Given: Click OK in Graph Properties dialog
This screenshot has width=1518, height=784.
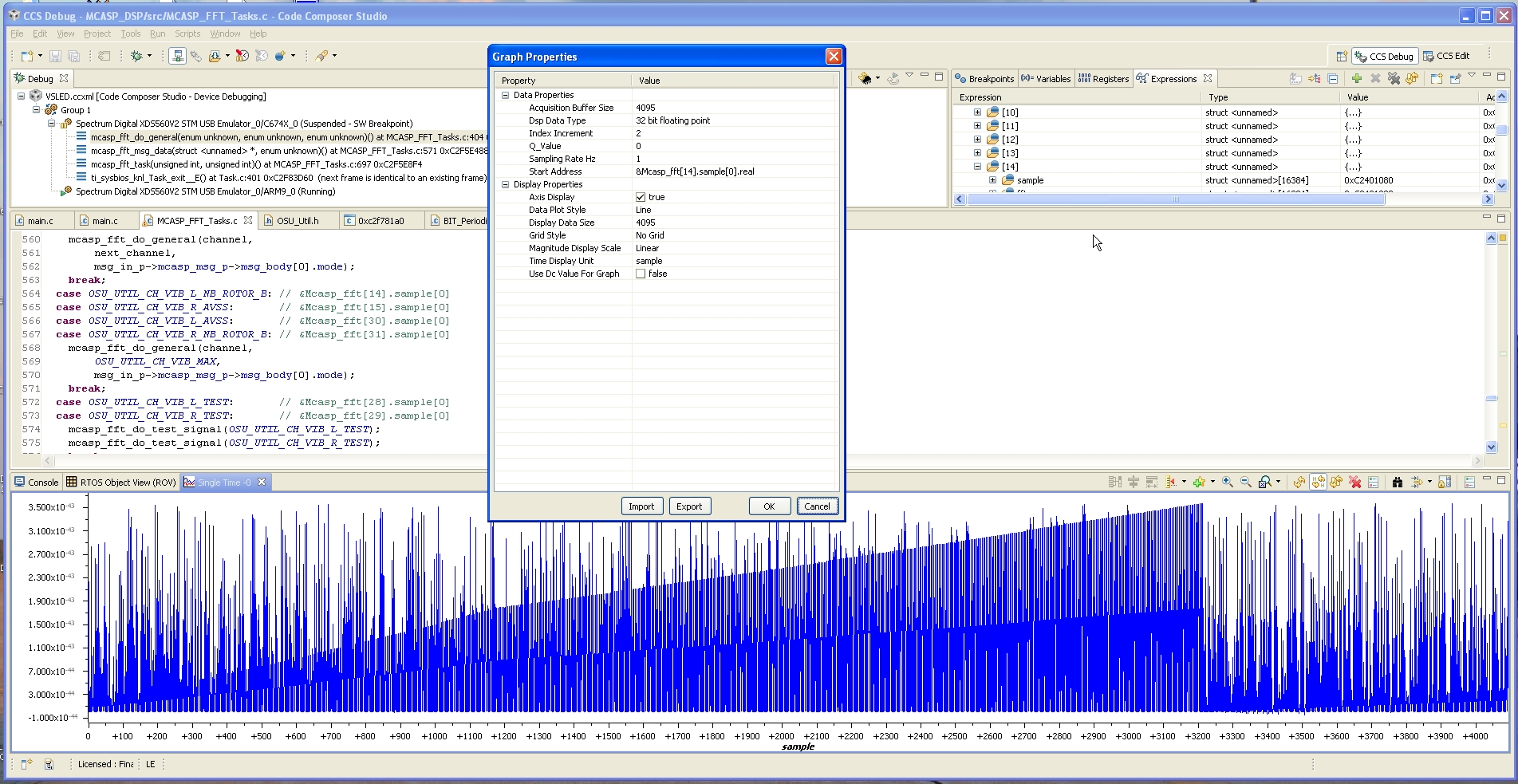Looking at the screenshot, I should [x=769, y=506].
